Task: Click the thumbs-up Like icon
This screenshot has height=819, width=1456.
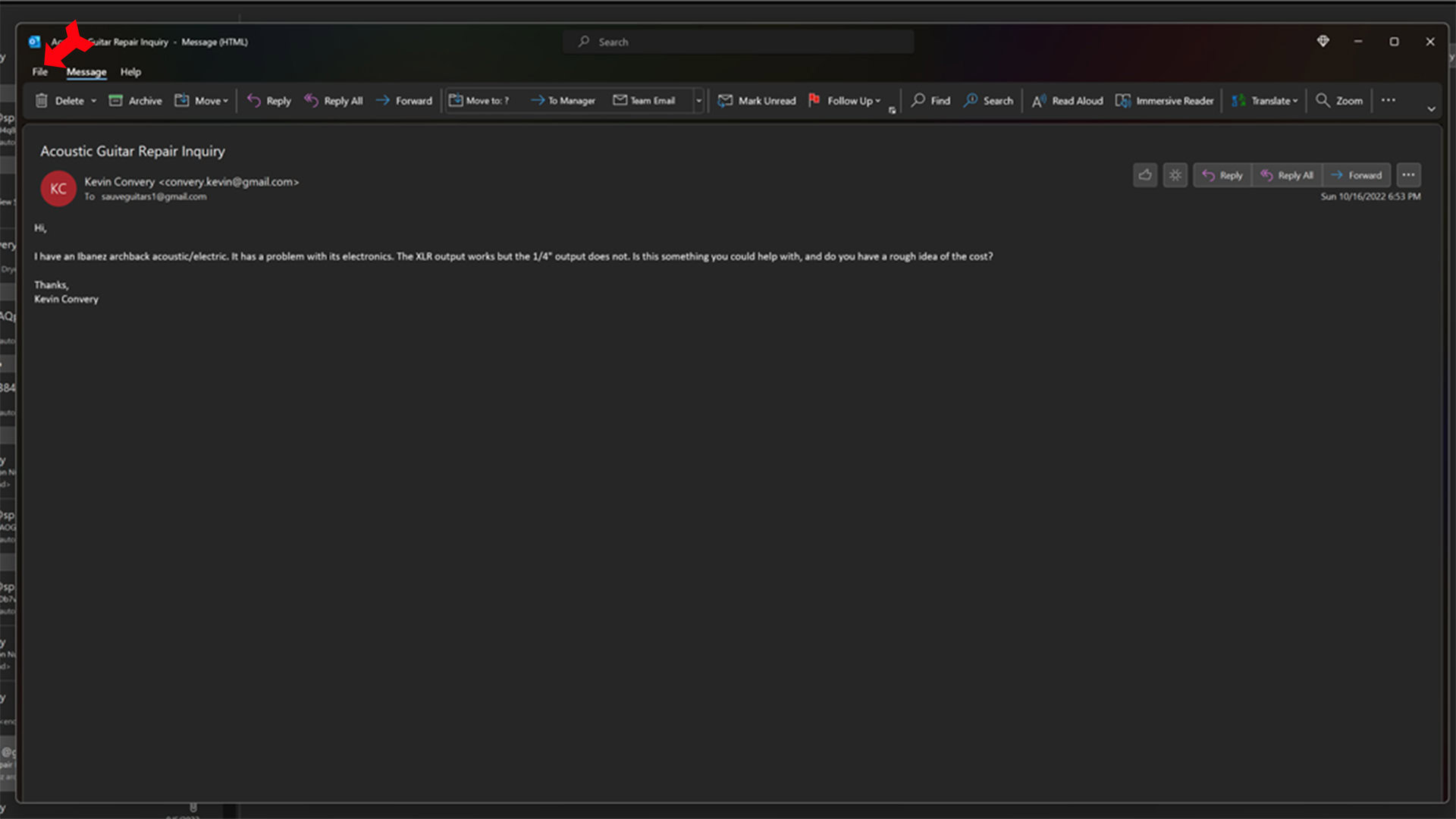Action: (x=1145, y=175)
